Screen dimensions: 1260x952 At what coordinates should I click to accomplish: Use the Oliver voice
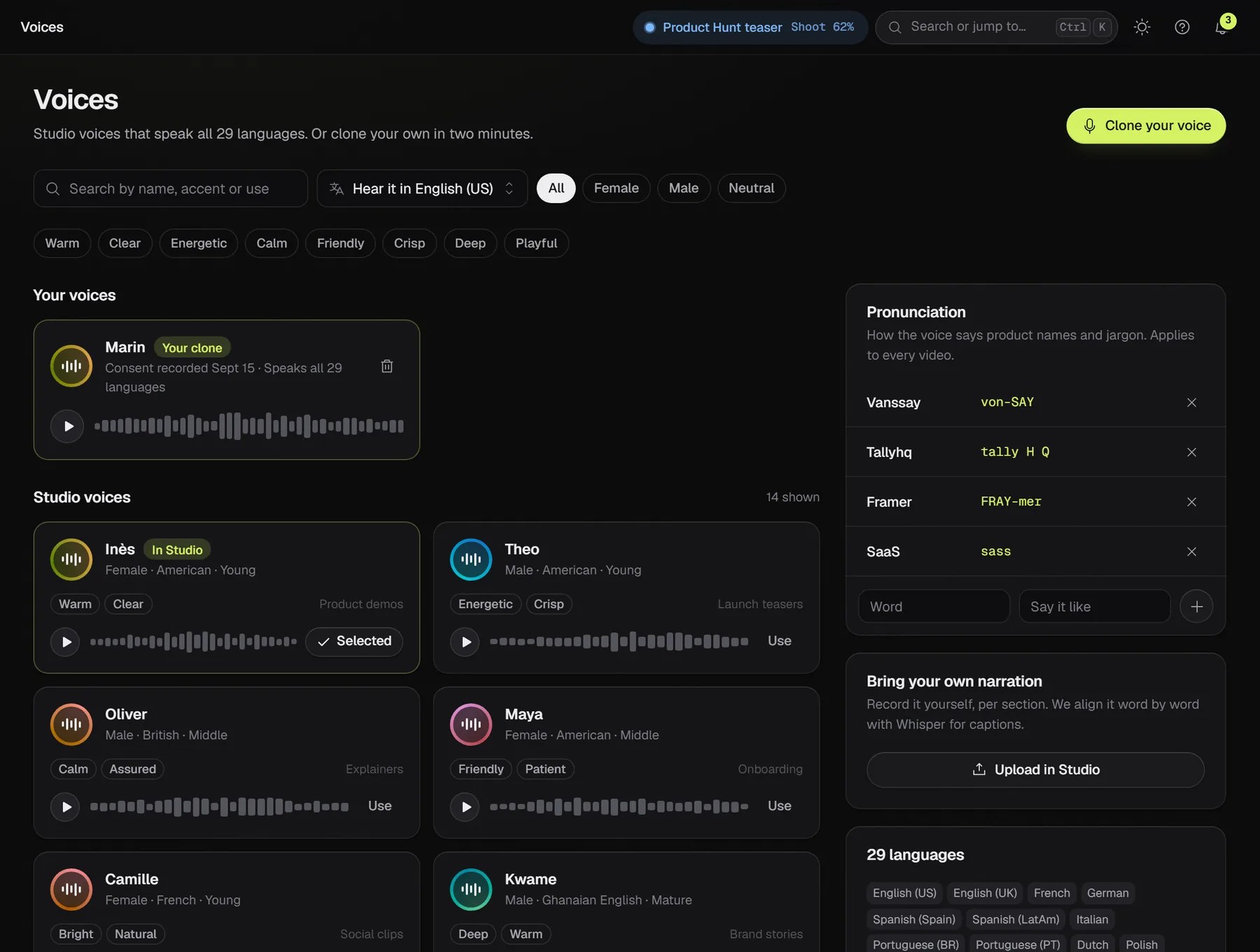(x=379, y=806)
